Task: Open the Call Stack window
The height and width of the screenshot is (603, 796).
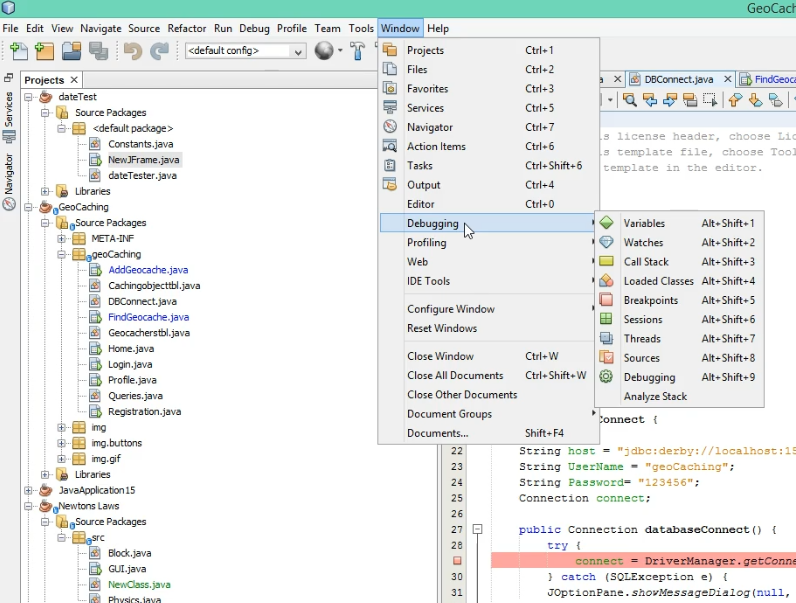Action: (679, 262)
